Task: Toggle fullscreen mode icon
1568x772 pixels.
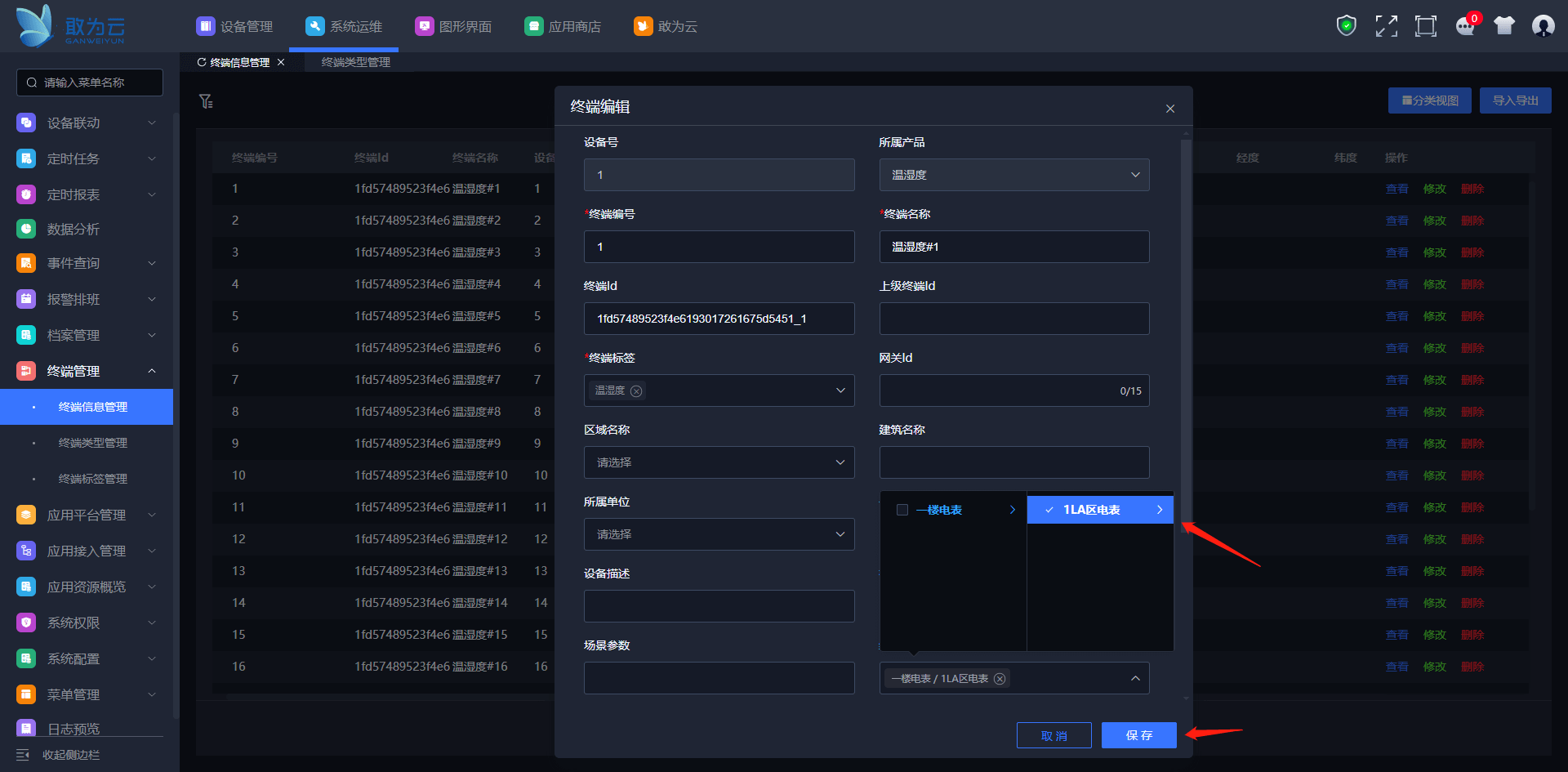Action: (x=1386, y=26)
